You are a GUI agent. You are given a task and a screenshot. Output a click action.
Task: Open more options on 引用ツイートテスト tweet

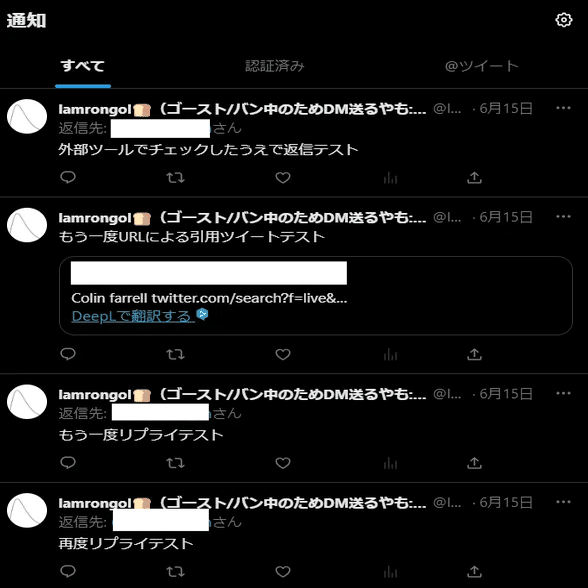tap(563, 216)
